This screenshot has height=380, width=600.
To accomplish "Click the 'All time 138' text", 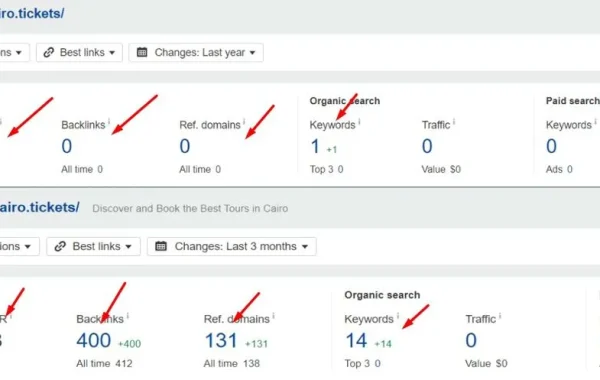I will (232, 363).
